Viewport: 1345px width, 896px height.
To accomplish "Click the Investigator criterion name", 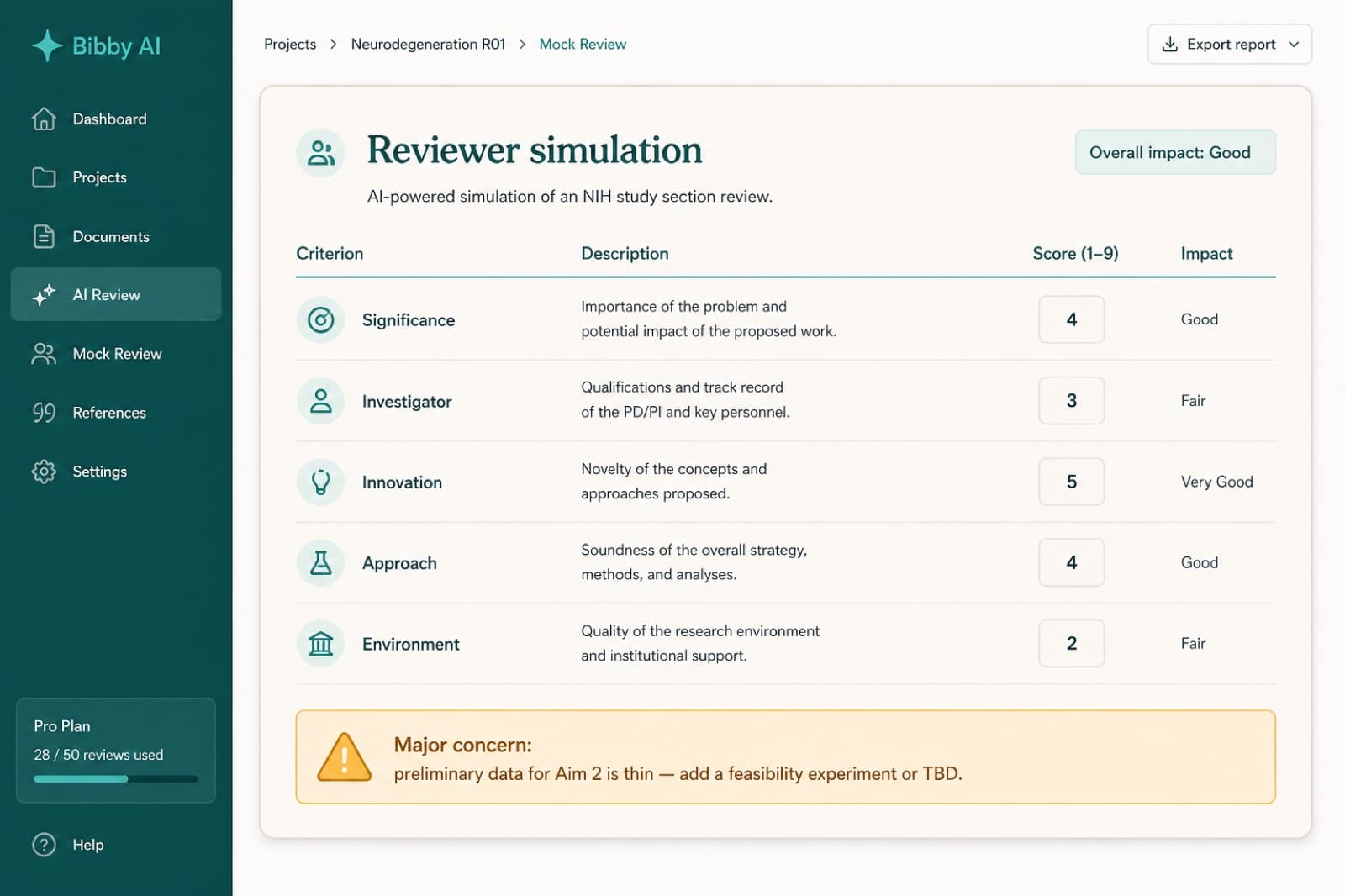I will (x=407, y=402).
